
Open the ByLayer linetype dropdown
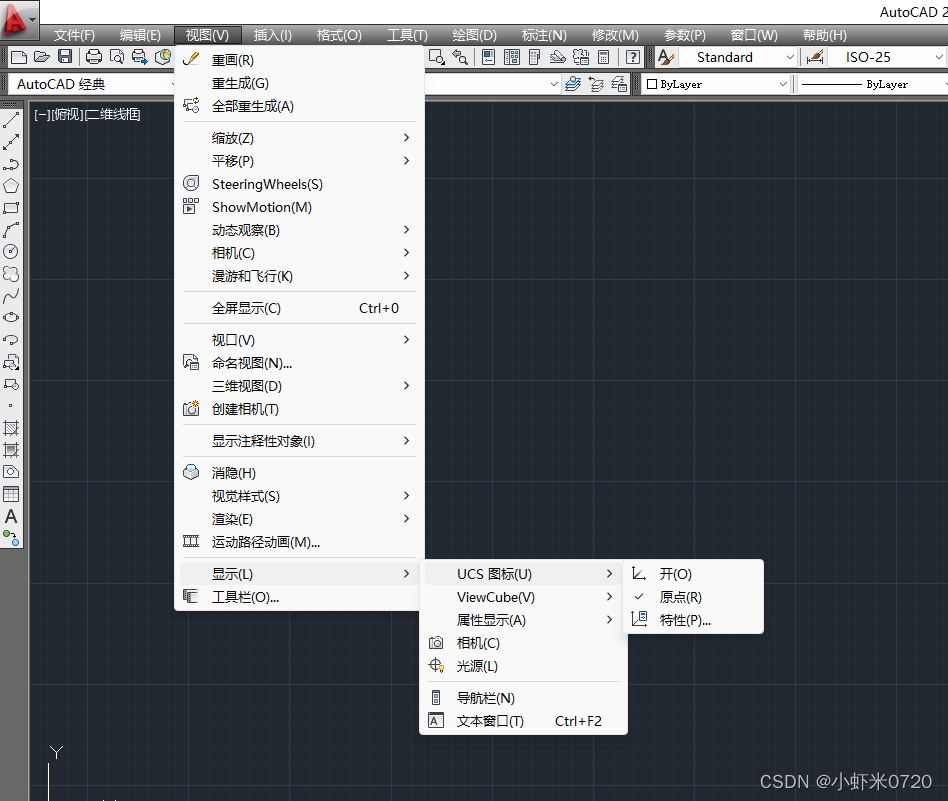click(x=874, y=84)
